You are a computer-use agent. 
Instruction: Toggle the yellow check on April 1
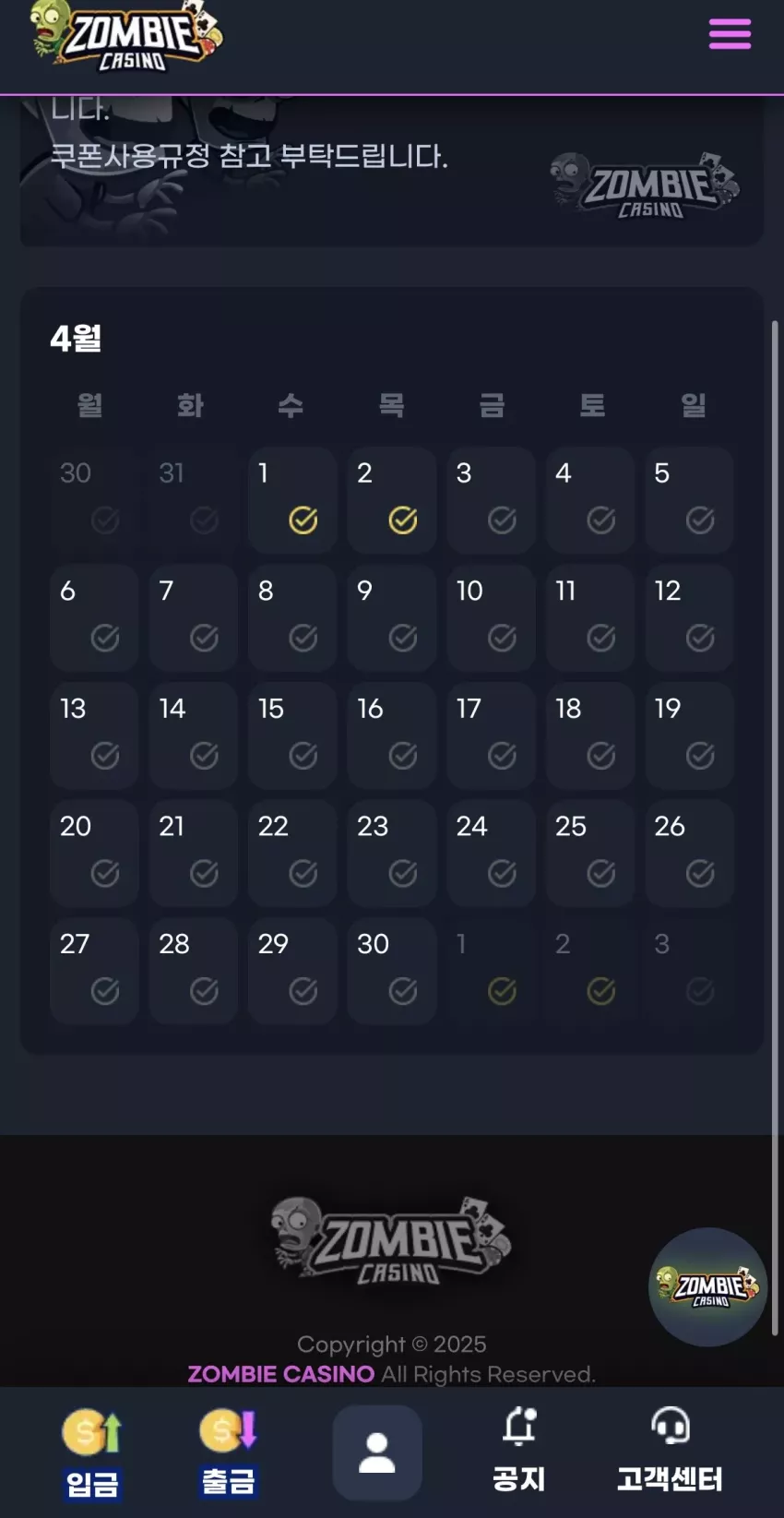pyautogui.click(x=303, y=520)
